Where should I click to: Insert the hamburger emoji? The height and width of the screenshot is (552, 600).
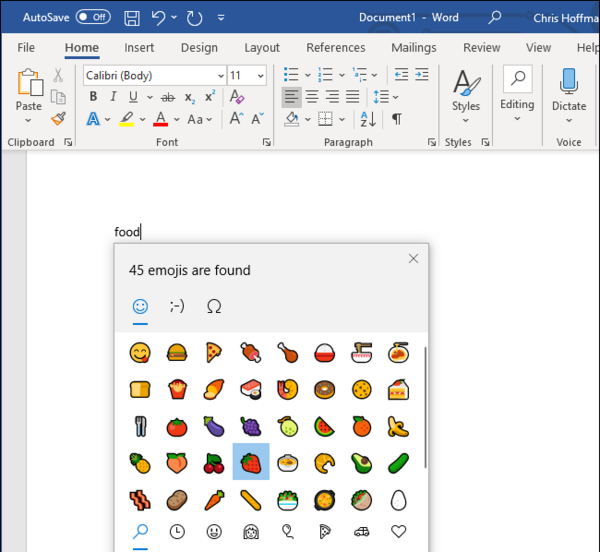coord(177,352)
